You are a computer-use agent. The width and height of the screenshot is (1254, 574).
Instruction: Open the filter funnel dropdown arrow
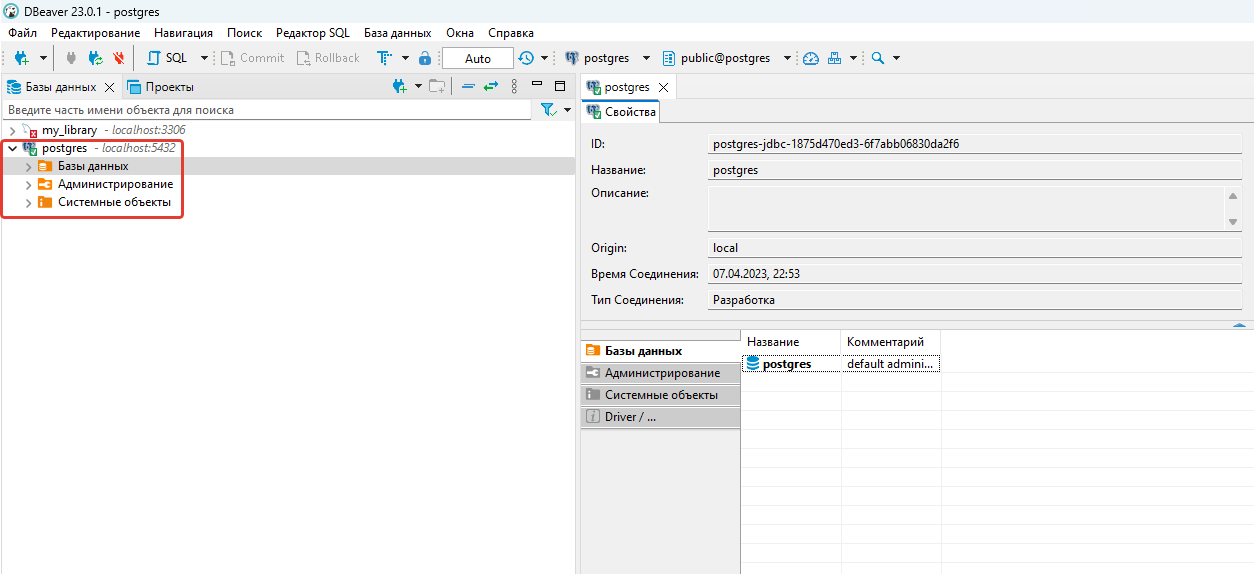(x=568, y=110)
